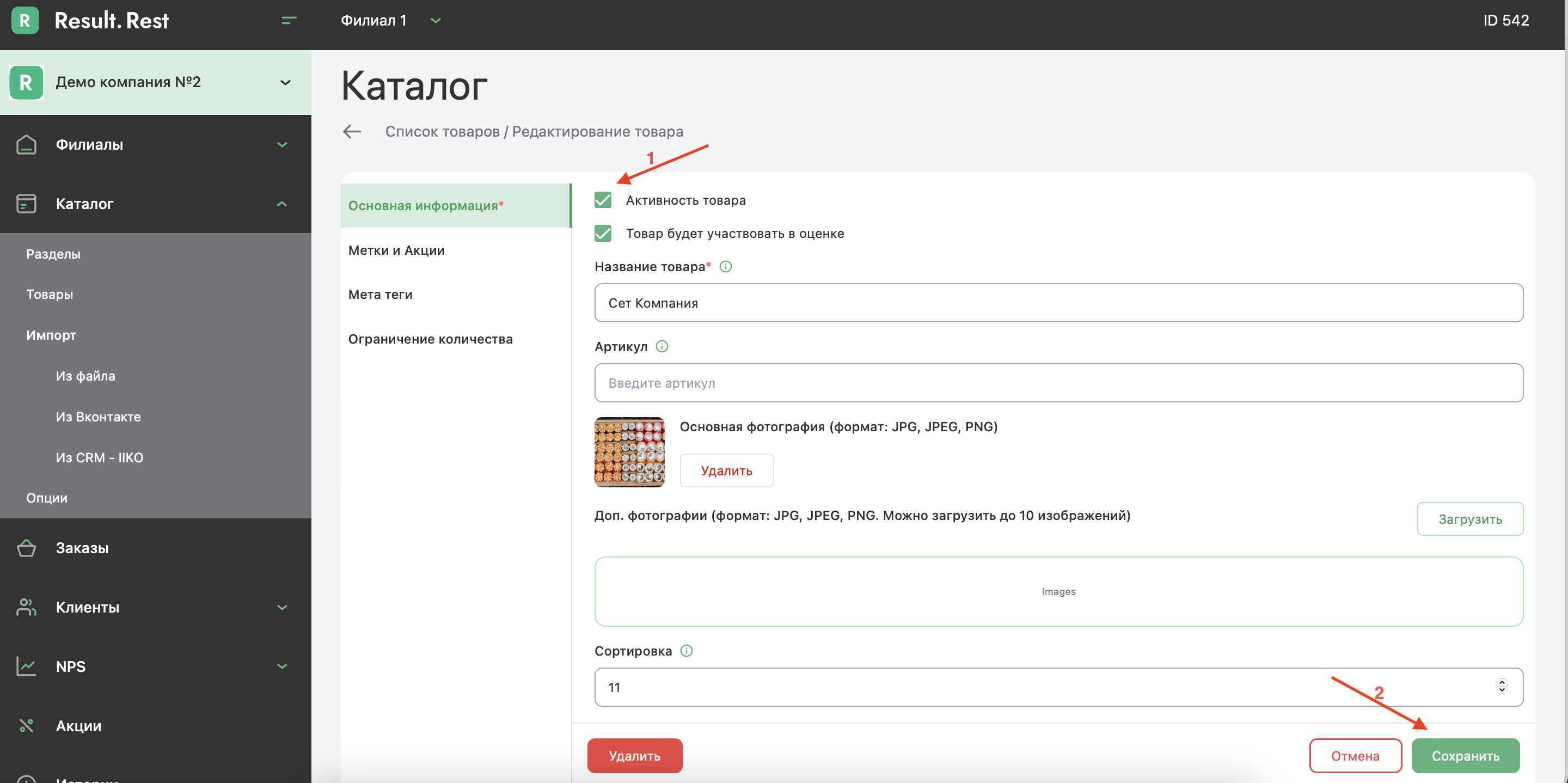The width and height of the screenshot is (1568, 783).
Task: Switch to Метки и Акции tab
Action: (x=396, y=250)
